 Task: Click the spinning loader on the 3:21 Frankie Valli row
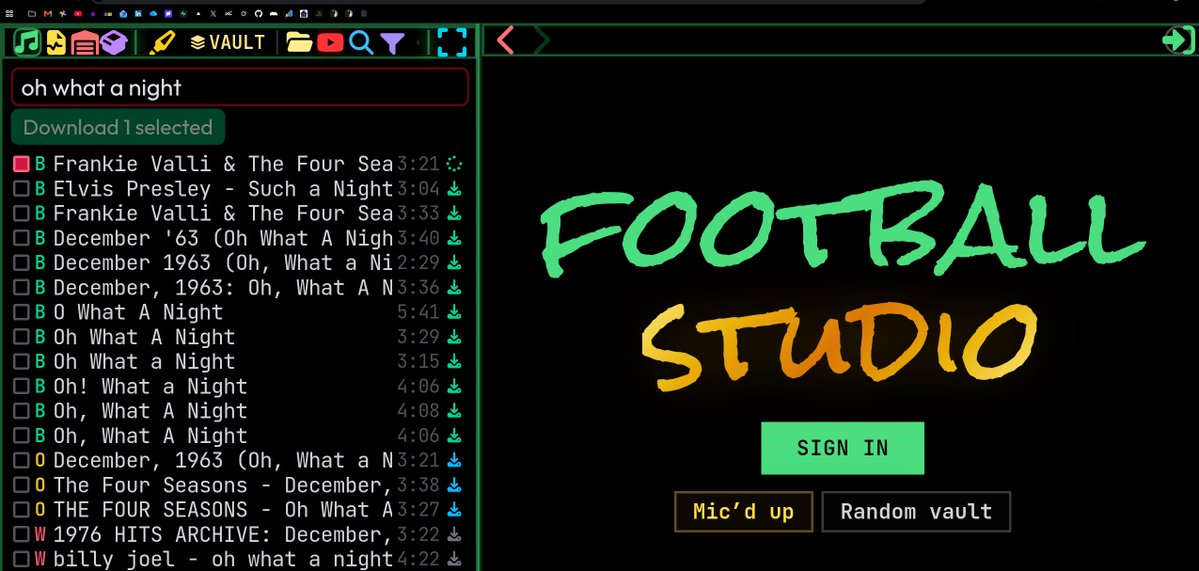pos(454,164)
